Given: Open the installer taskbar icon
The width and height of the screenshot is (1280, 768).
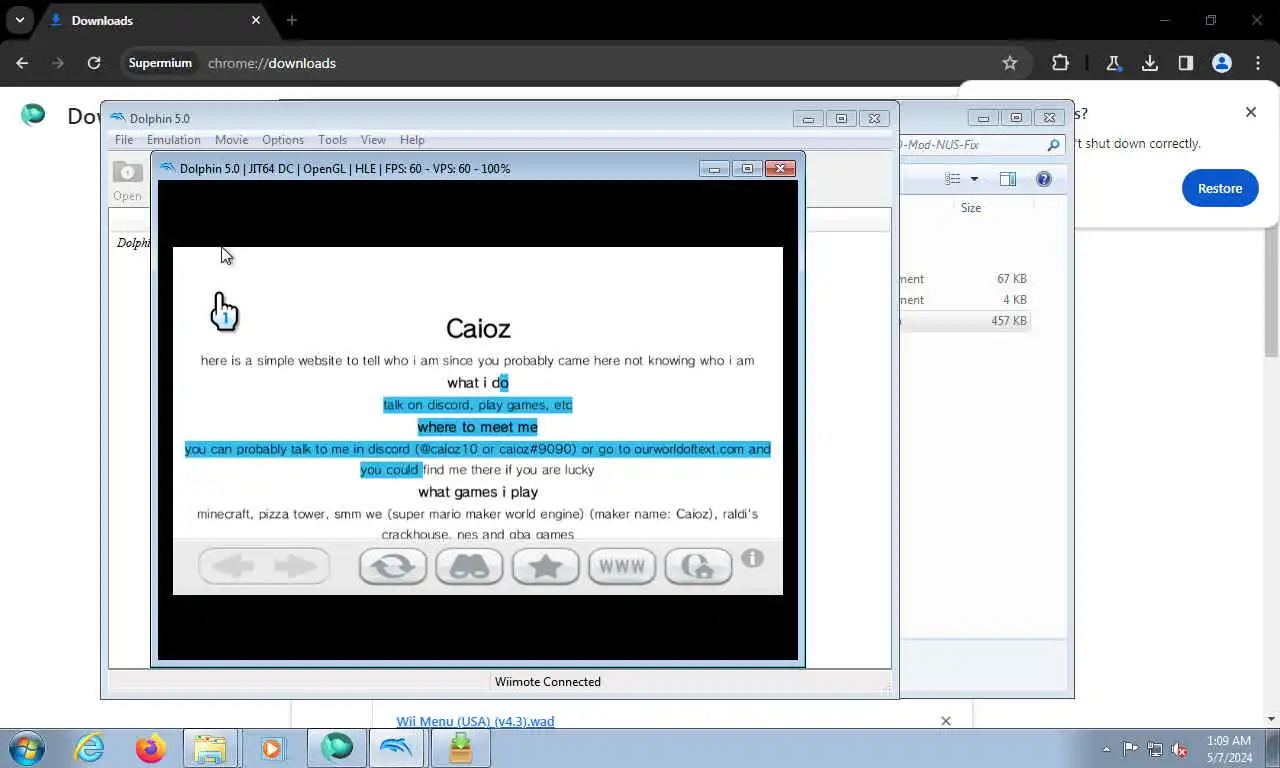Looking at the screenshot, I should pos(460,748).
